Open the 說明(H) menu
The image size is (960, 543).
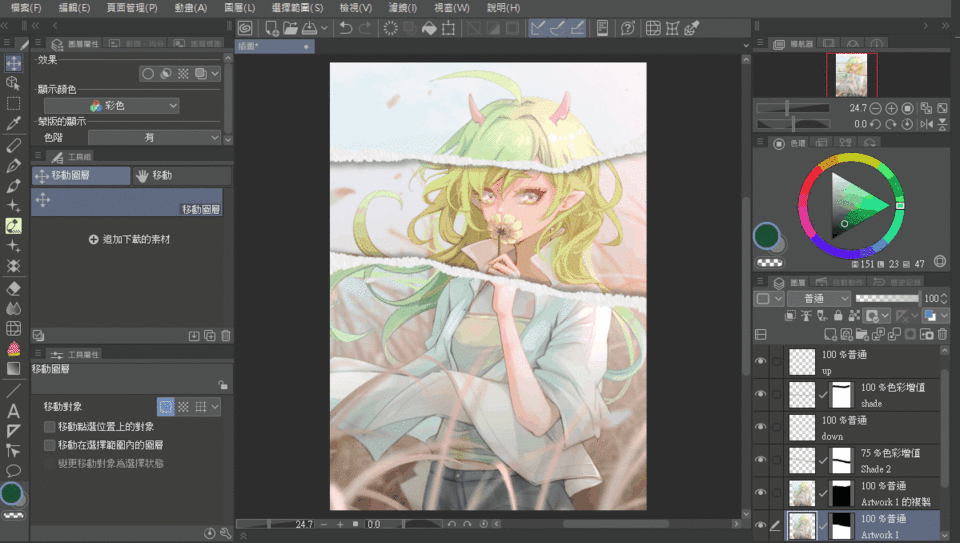tap(504, 8)
